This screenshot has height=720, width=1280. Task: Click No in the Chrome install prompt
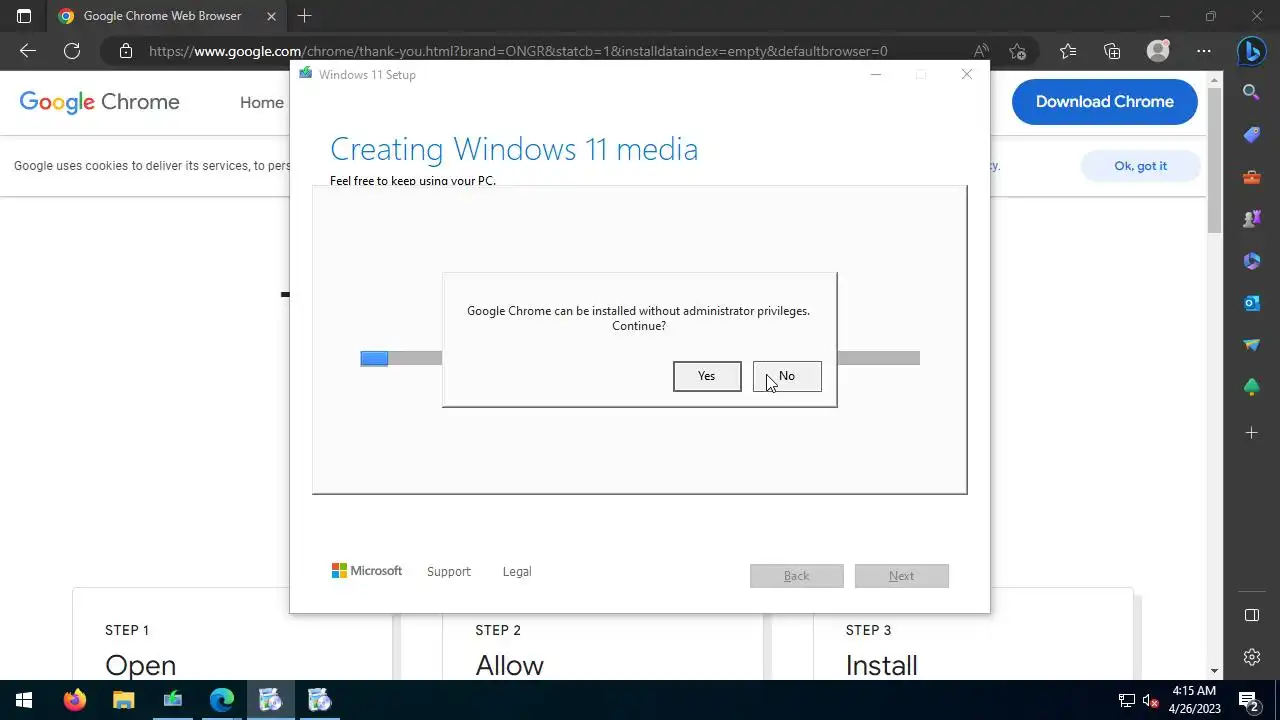pos(787,376)
